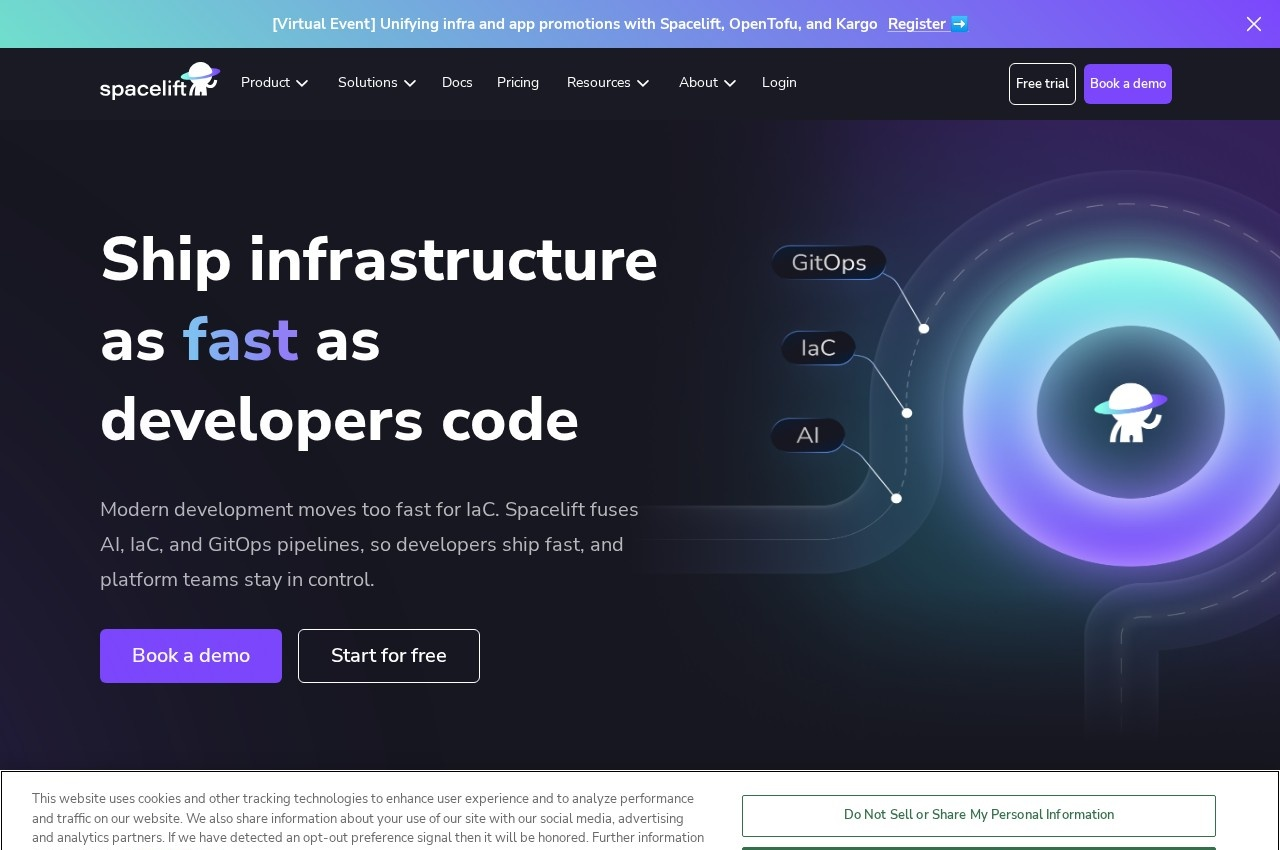Select the AI label in the graphic
The height and width of the screenshot is (850, 1280).
[808, 435]
